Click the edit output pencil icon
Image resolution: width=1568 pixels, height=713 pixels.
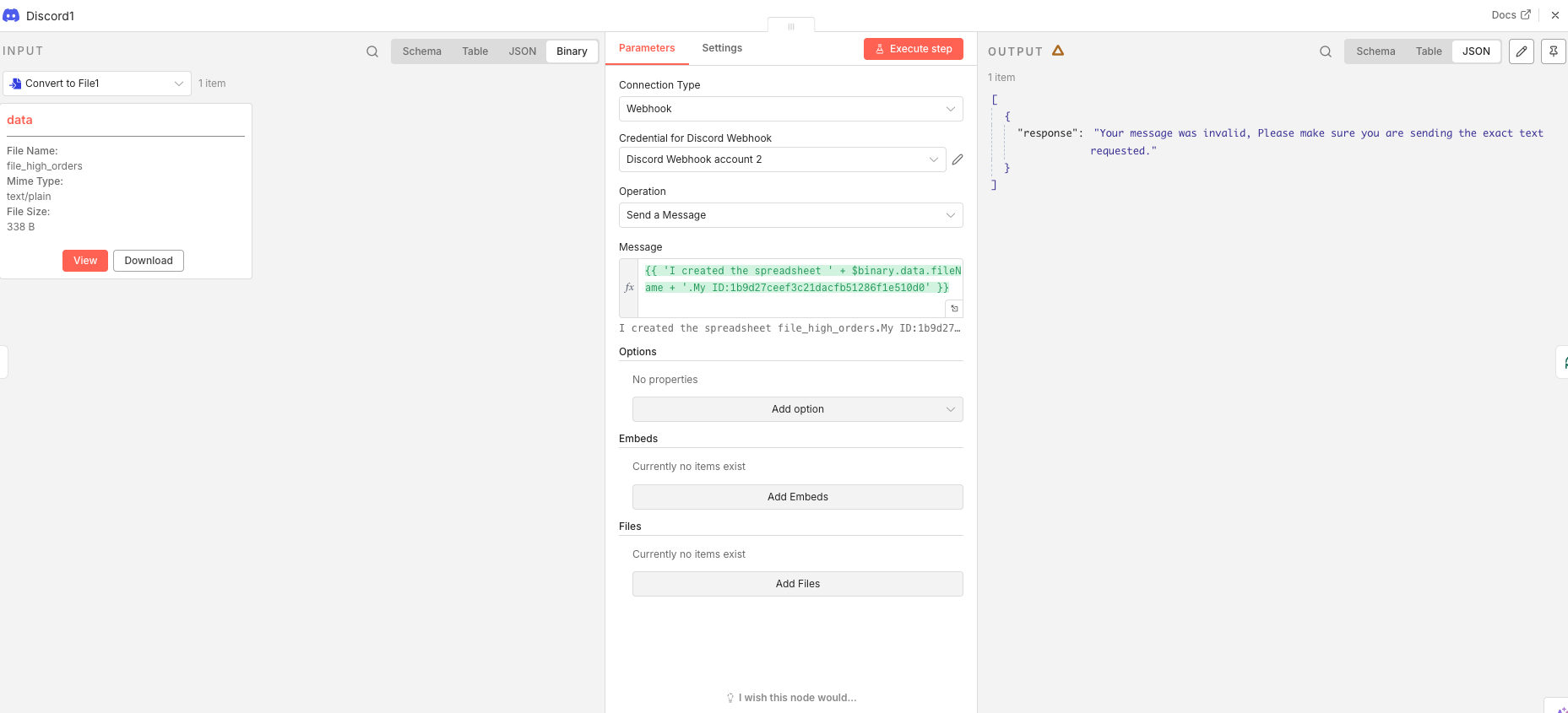[x=1522, y=51]
